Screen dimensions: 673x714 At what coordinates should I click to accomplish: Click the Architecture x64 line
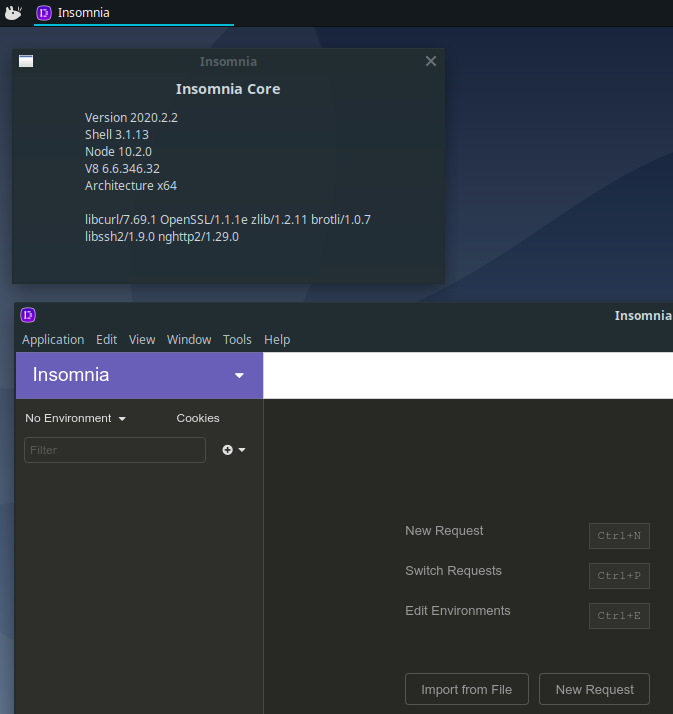click(131, 186)
